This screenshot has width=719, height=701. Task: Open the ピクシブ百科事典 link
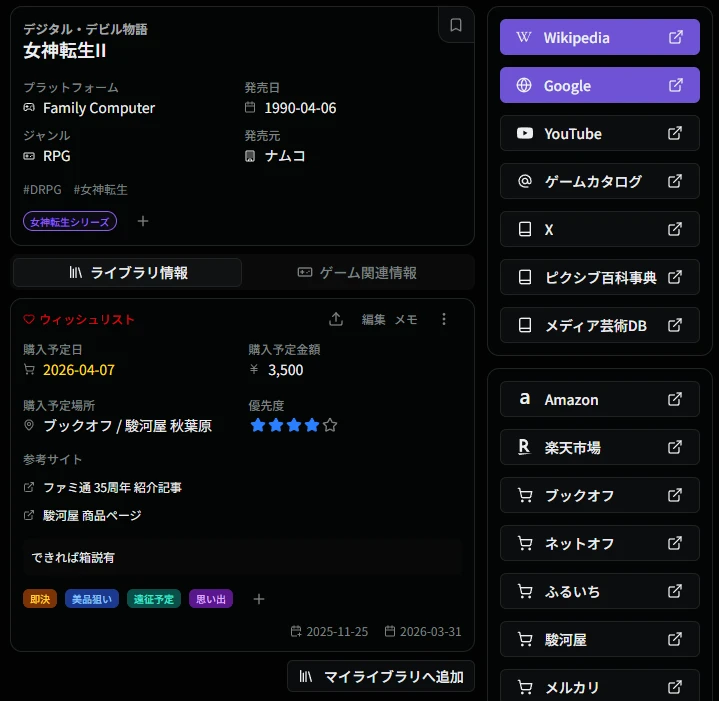point(599,277)
